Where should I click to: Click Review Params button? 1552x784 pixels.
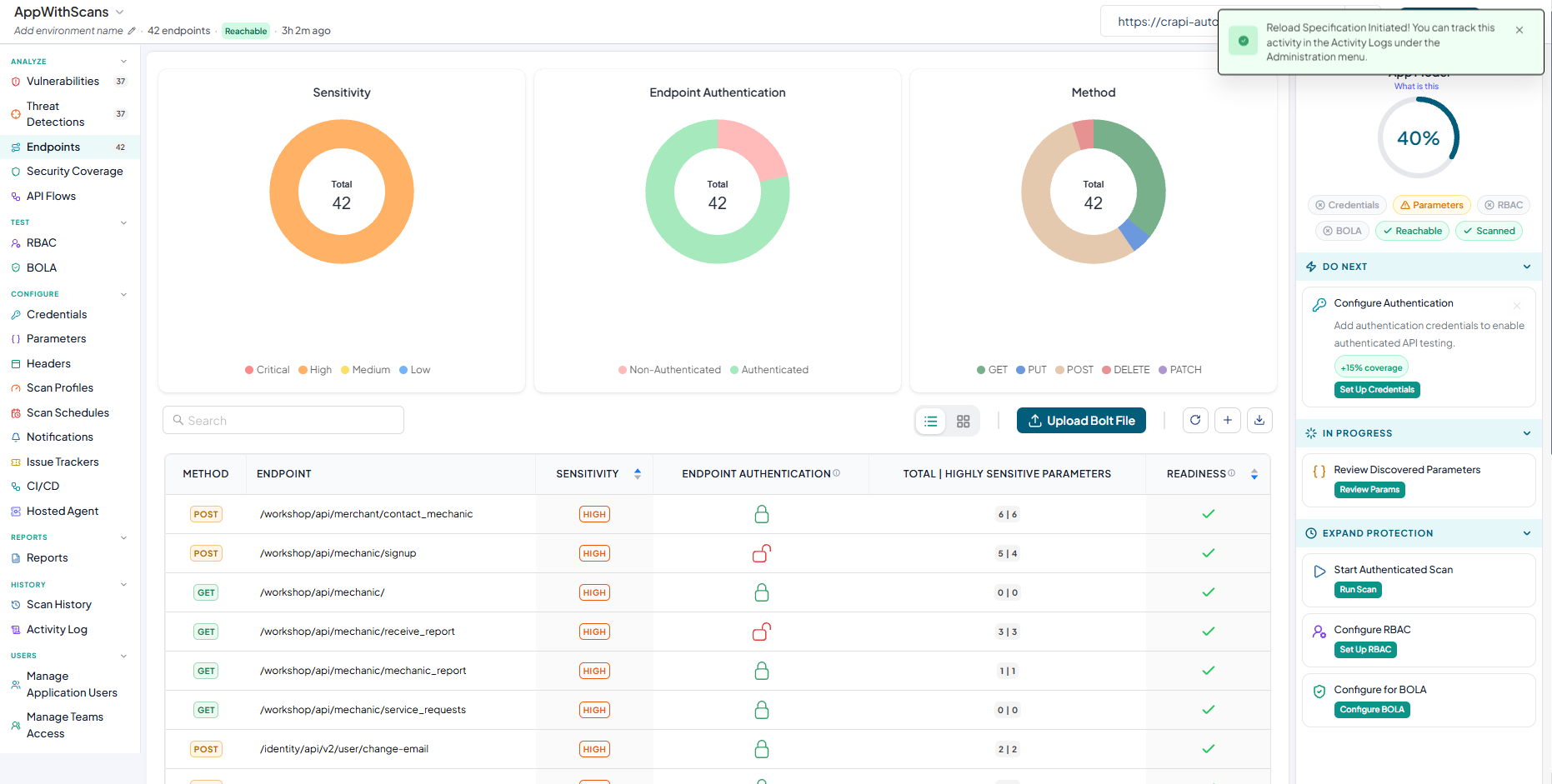tap(1369, 490)
